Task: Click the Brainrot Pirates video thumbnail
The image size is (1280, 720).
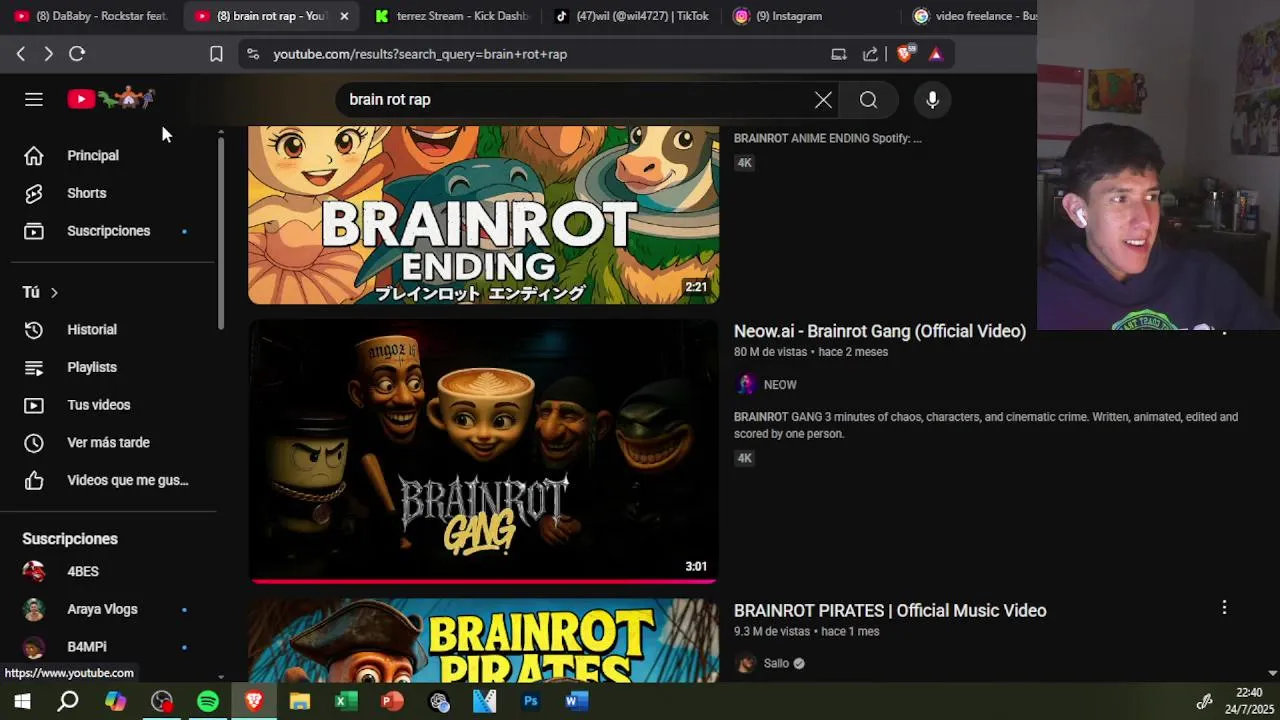Action: [x=483, y=640]
